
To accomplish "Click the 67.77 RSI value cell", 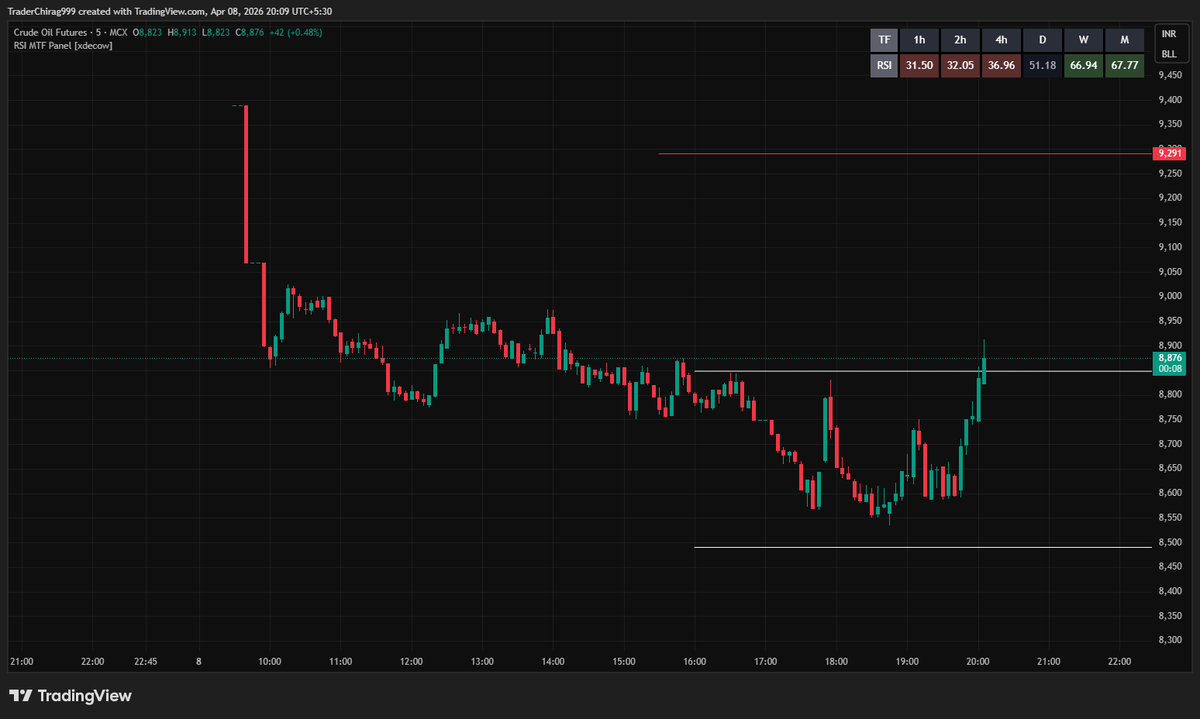I will pos(1124,66).
